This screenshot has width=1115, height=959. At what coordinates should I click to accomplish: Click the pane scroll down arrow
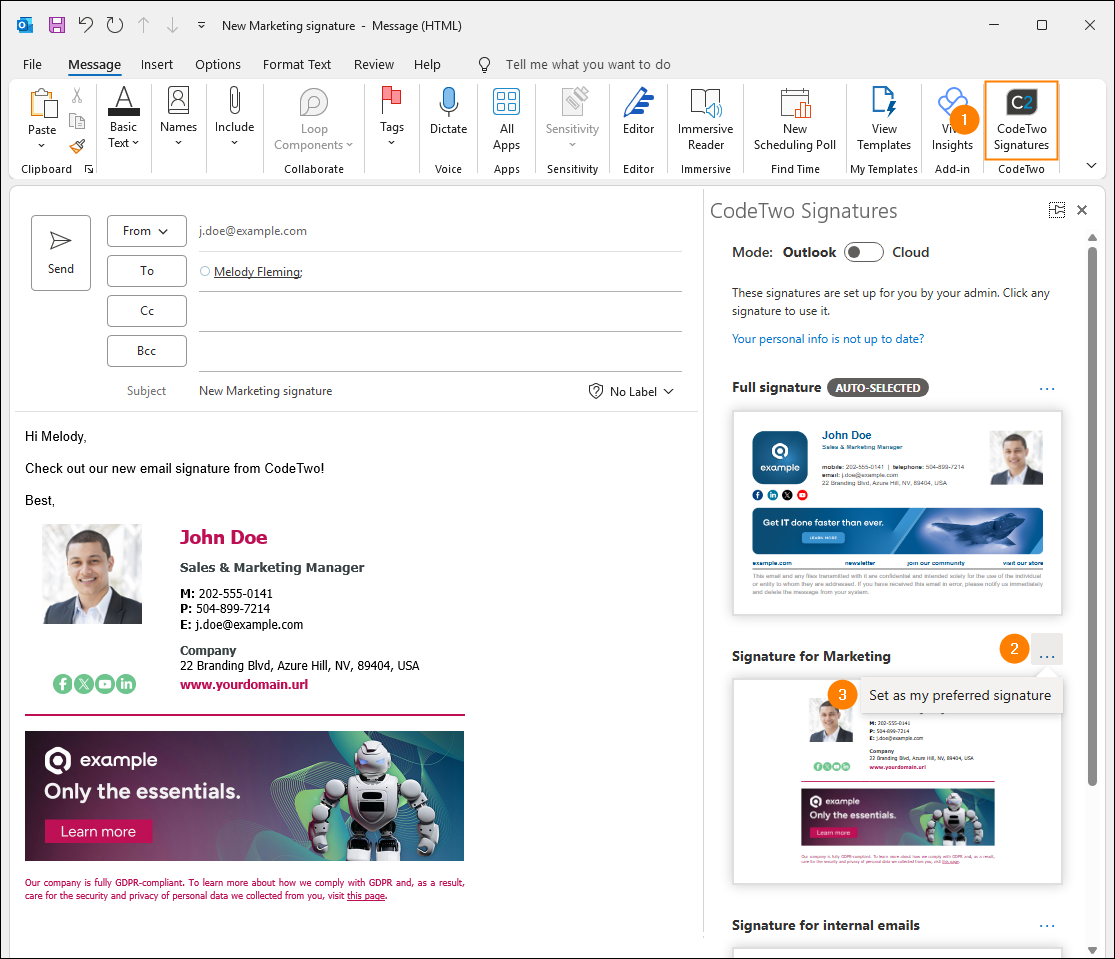[x=1092, y=950]
